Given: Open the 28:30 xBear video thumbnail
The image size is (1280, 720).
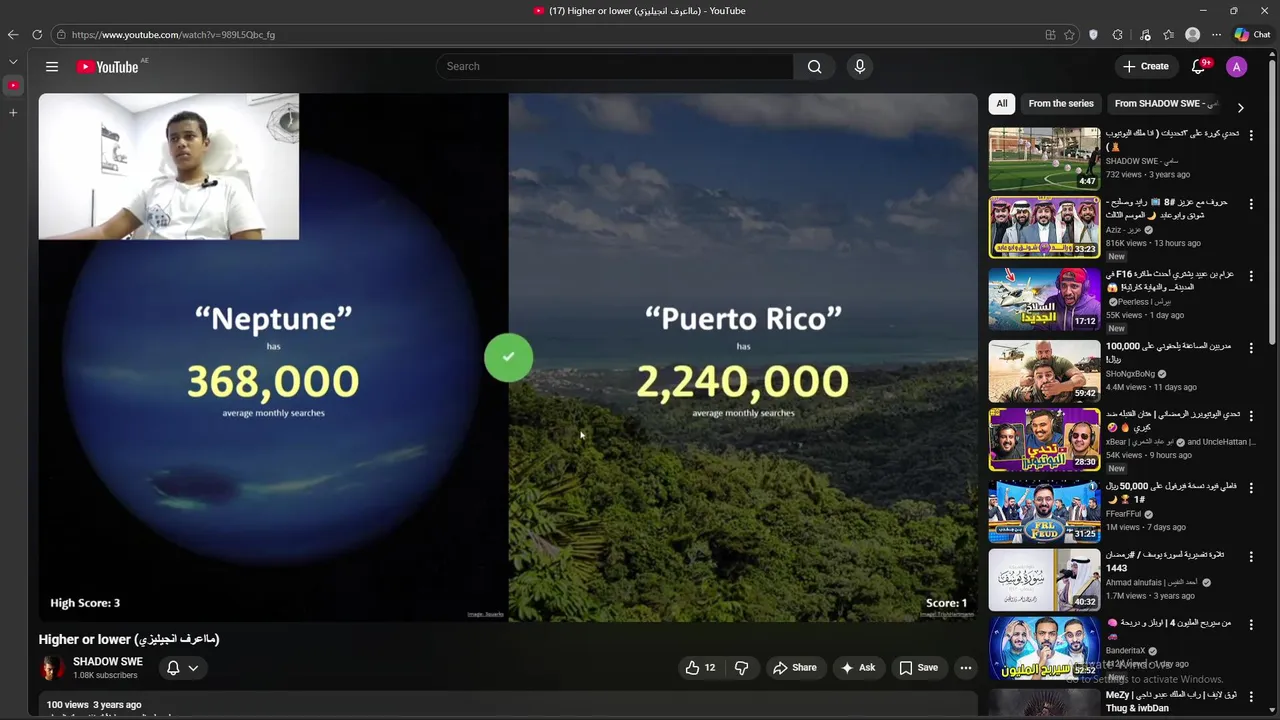Looking at the screenshot, I should [x=1044, y=439].
